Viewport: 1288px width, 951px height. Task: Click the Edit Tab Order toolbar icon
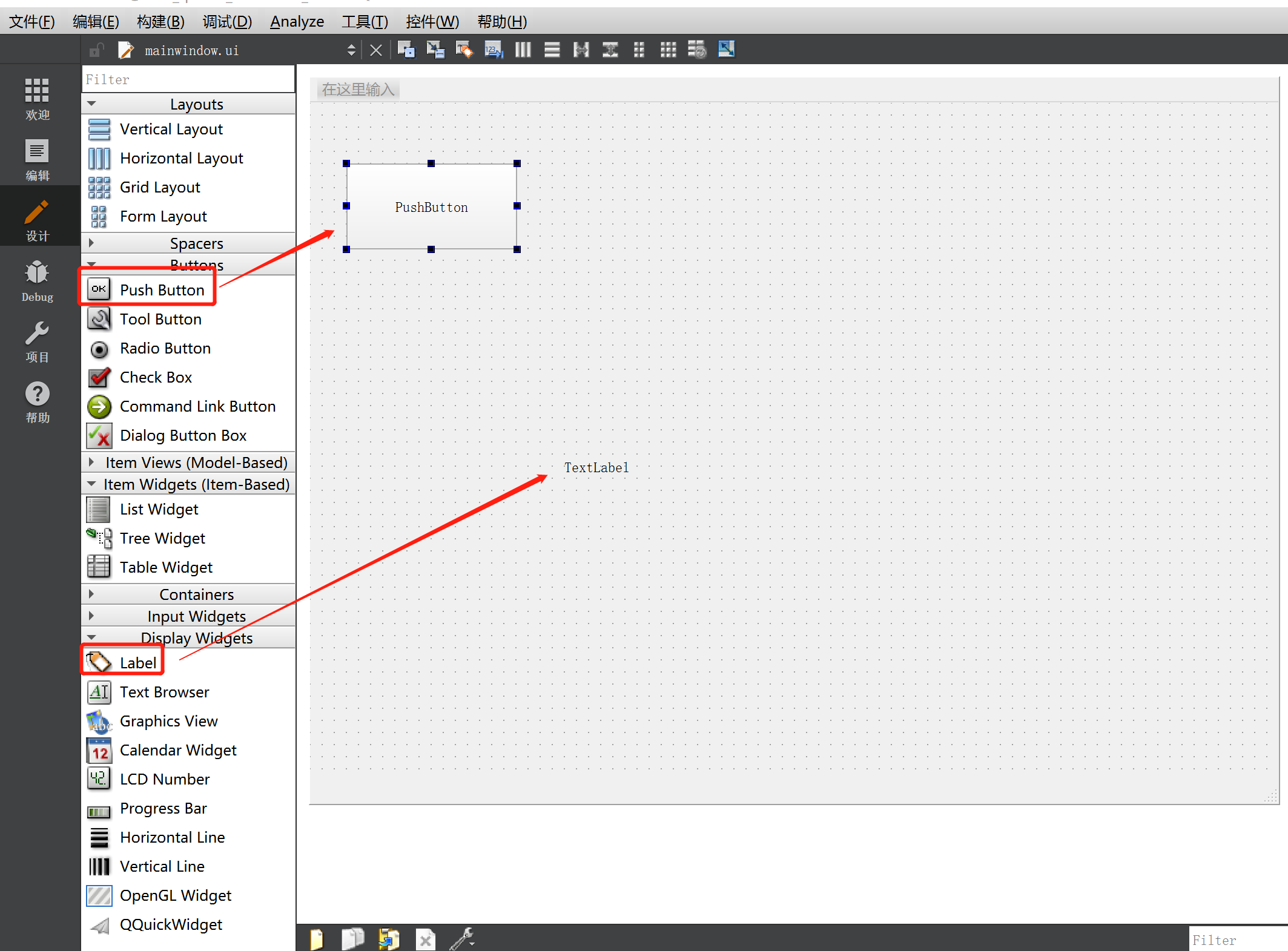tap(494, 50)
